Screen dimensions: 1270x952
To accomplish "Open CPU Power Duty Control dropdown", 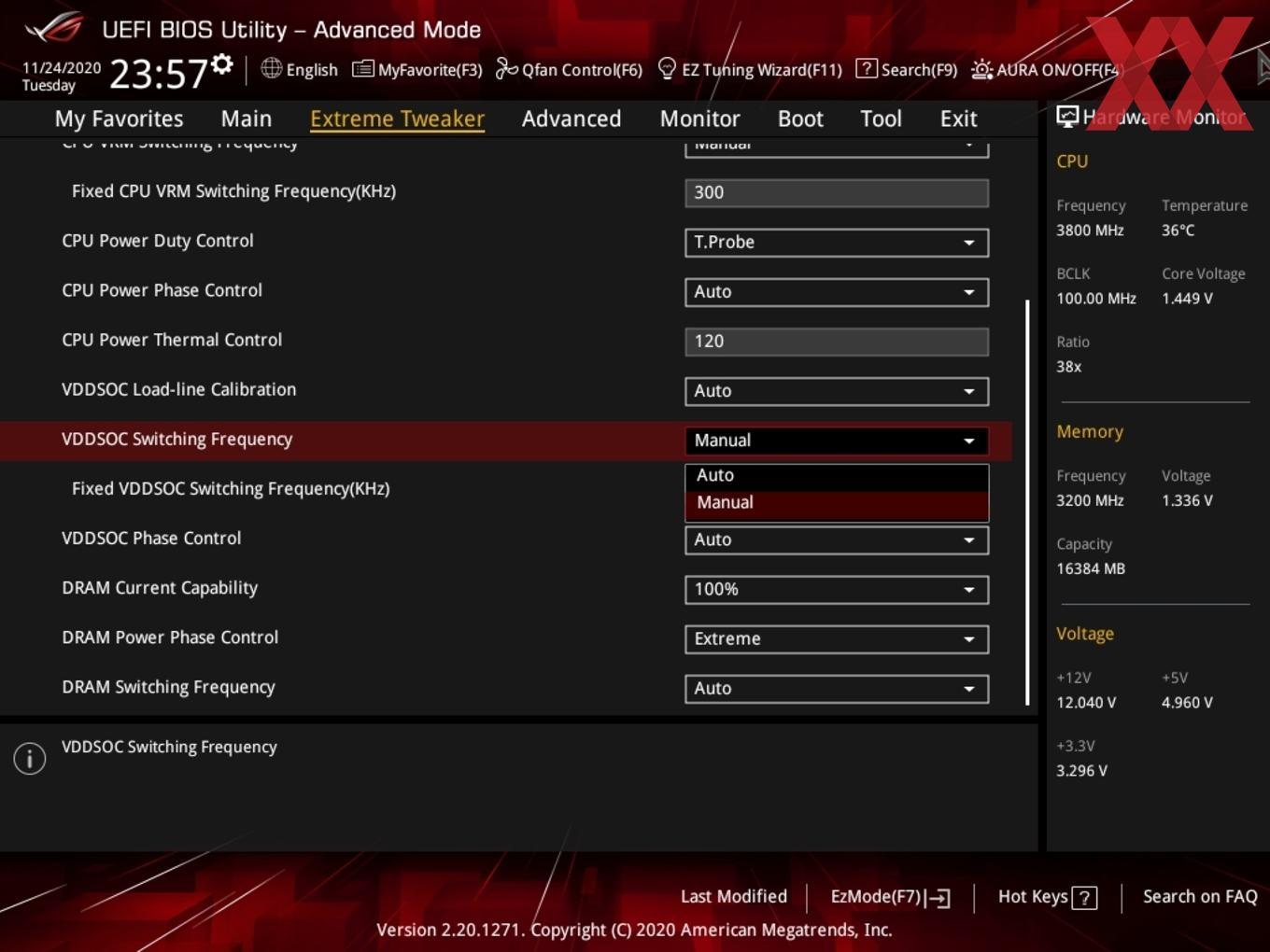I will tap(837, 242).
